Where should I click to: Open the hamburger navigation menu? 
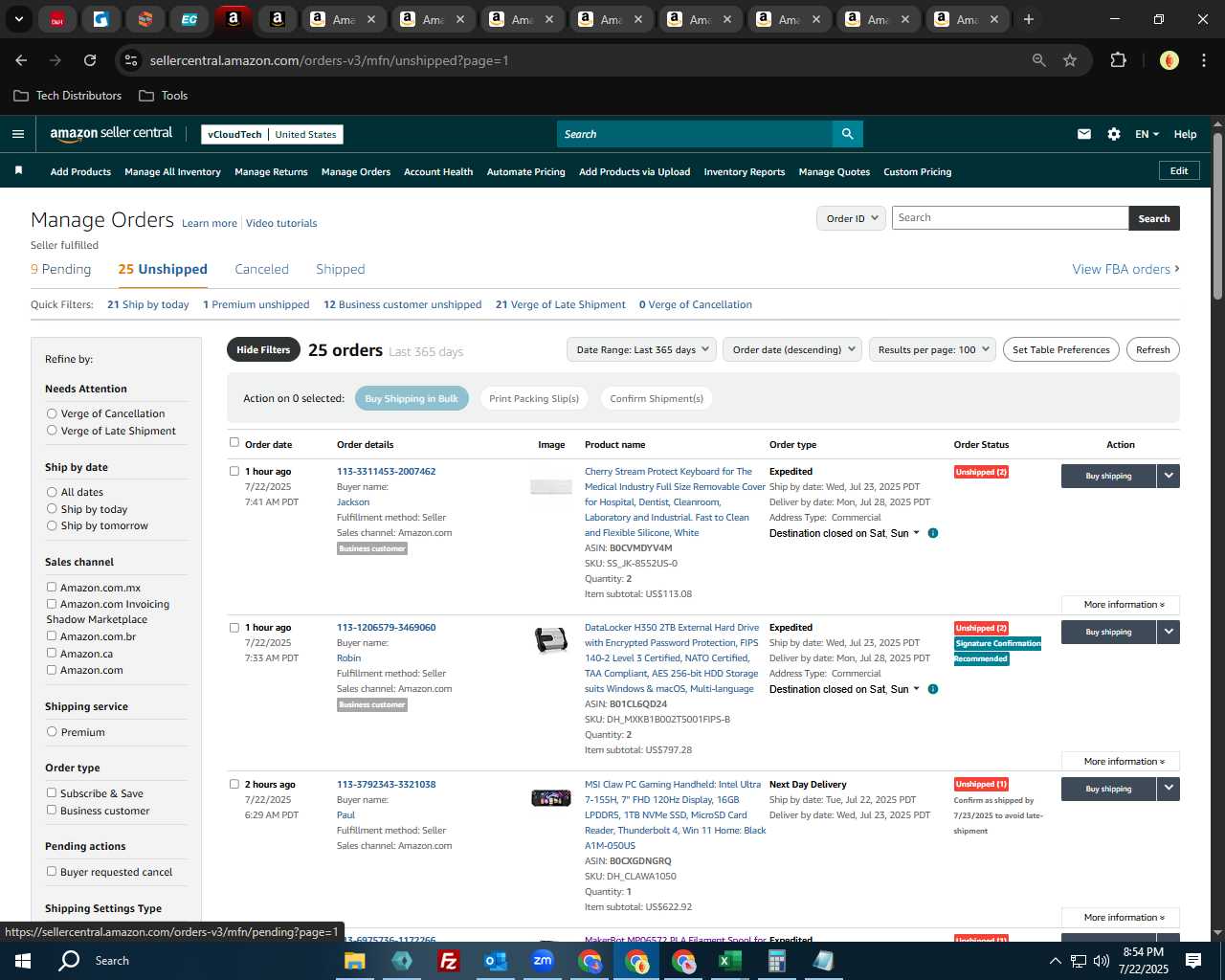(x=17, y=134)
